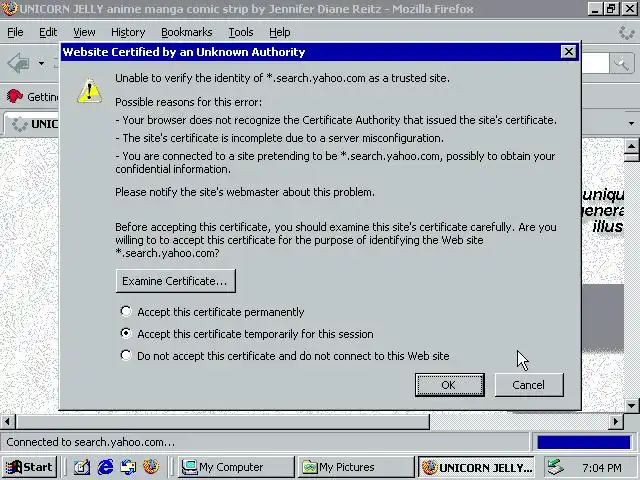The width and height of the screenshot is (640, 480).
Task: Click status text Connected to search.yahoo.com
Action: (x=91, y=442)
